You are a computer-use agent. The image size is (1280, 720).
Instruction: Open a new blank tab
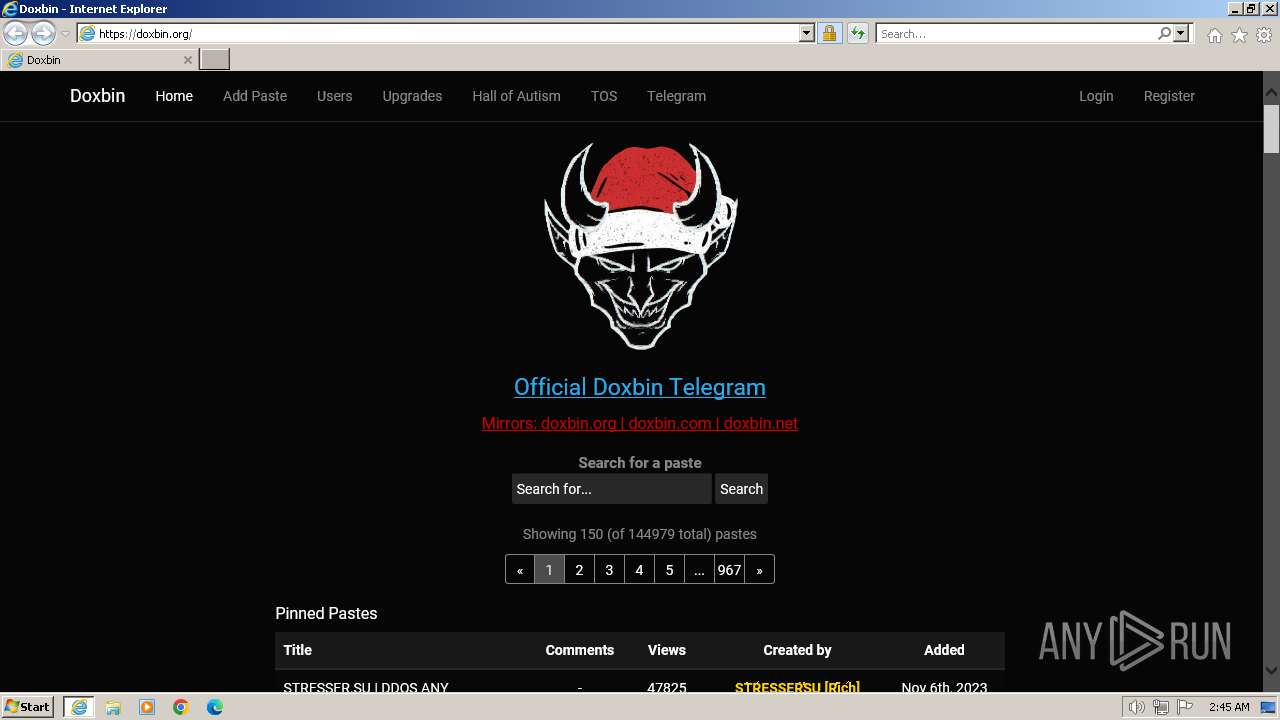(215, 60)
